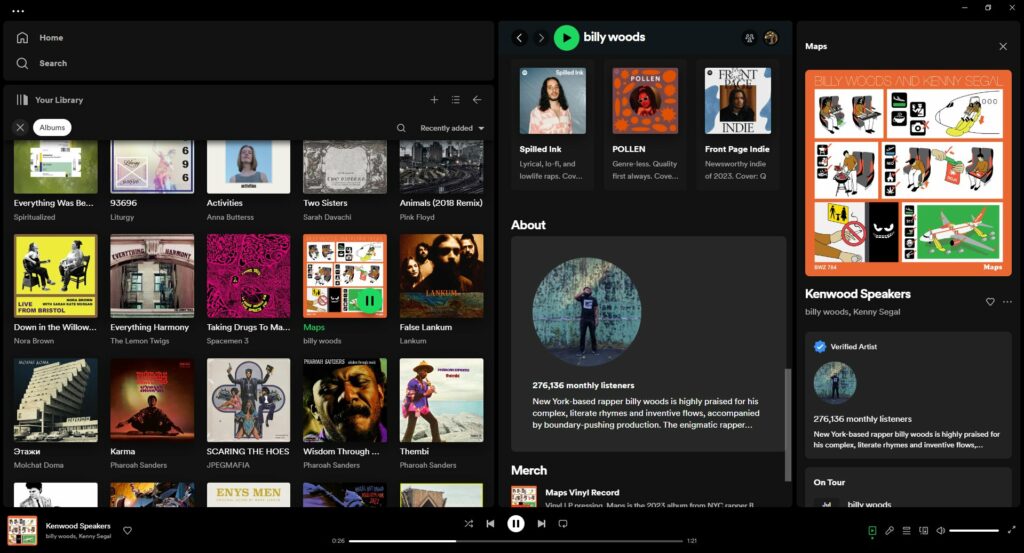The height and width of the screenshot is (553, 1024).
Task: Open Down in the Willow album
Action: (x=56, y=276)
